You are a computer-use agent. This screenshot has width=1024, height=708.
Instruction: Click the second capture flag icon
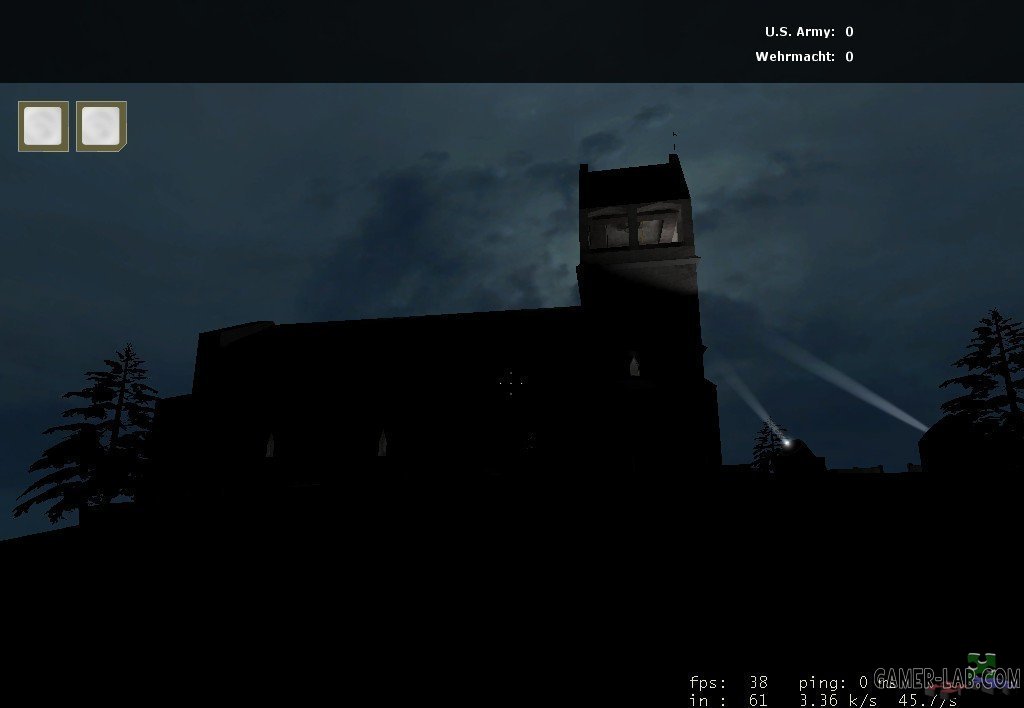(101, 126)
